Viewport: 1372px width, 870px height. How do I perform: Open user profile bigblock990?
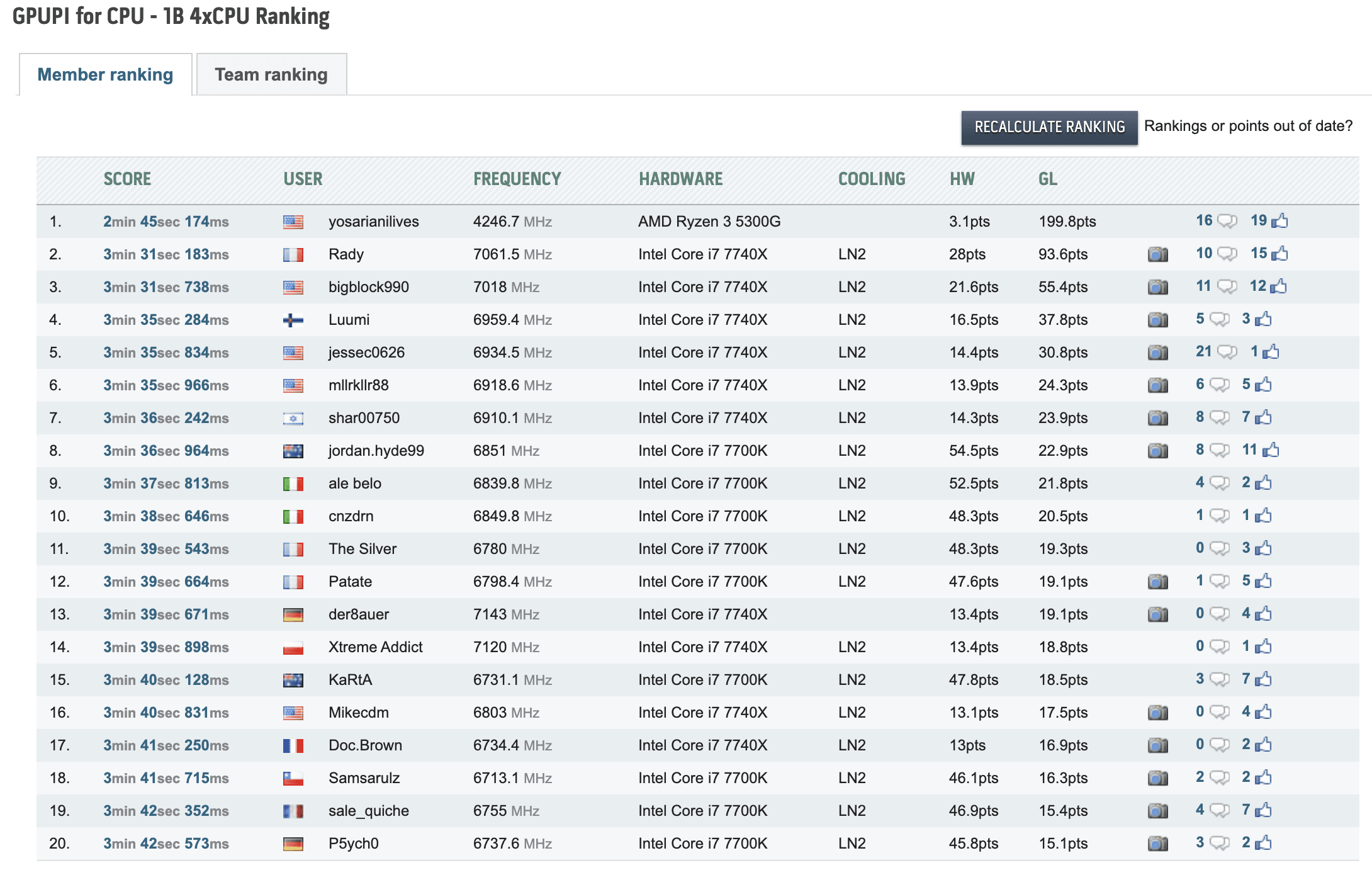(x=369, y=287)
